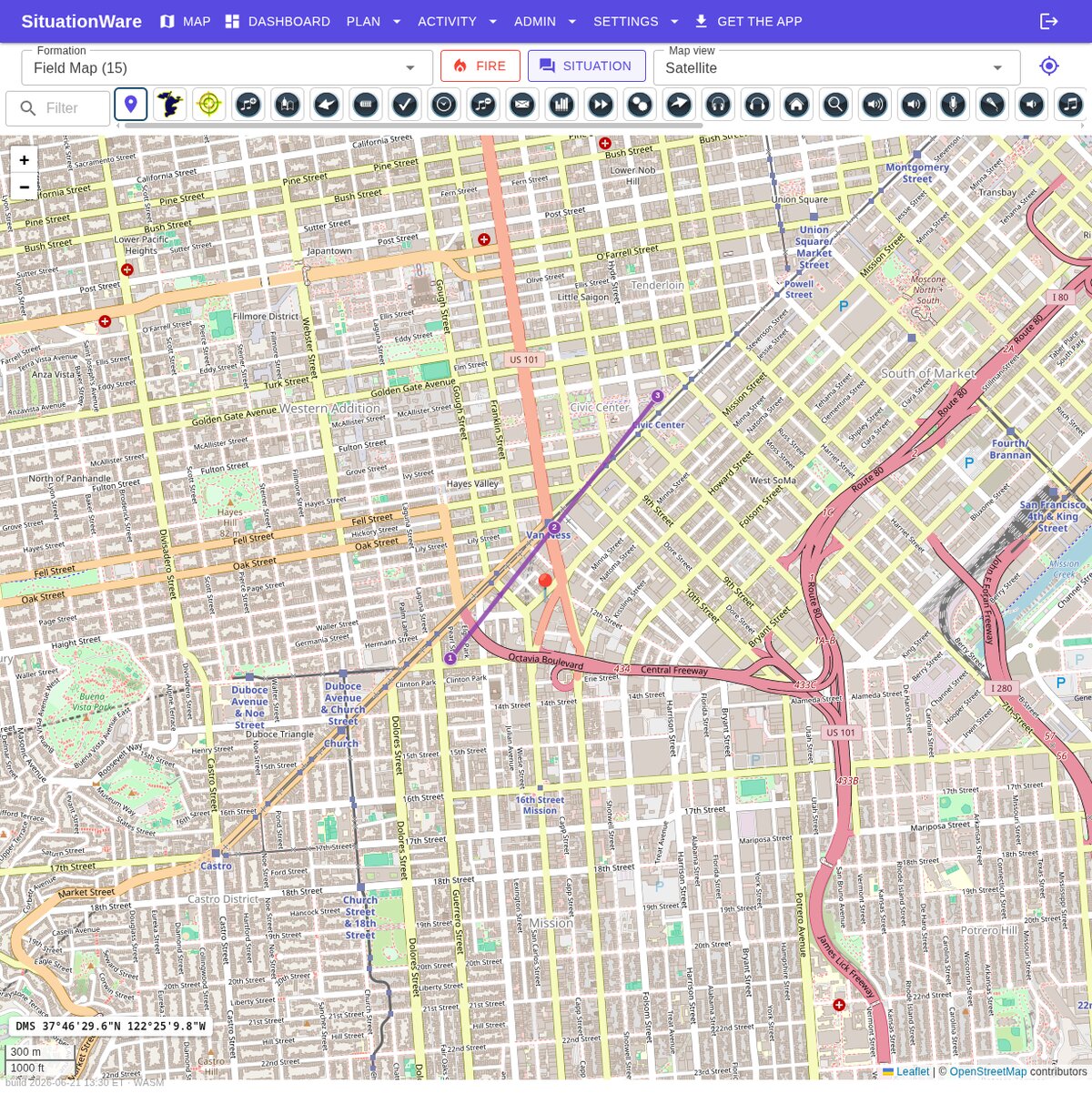
Task: Pick the envelope mail symbol
Action: (521, 105)
